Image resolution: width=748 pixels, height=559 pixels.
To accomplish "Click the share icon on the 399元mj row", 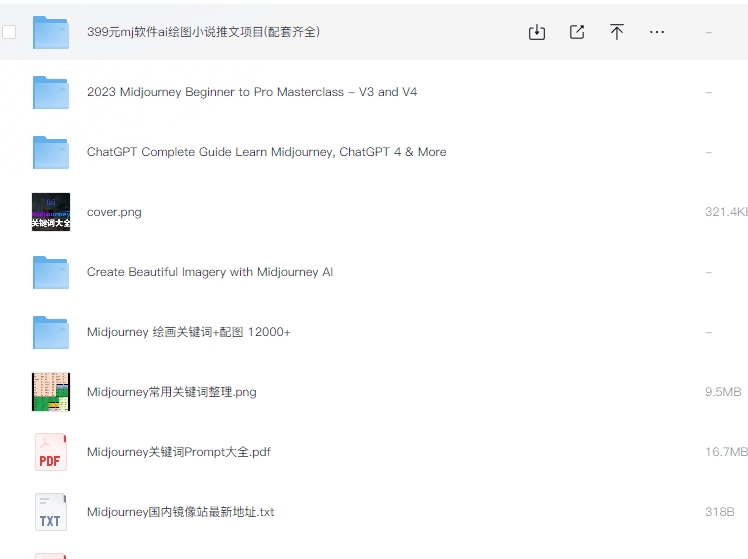I will (577, 32).
